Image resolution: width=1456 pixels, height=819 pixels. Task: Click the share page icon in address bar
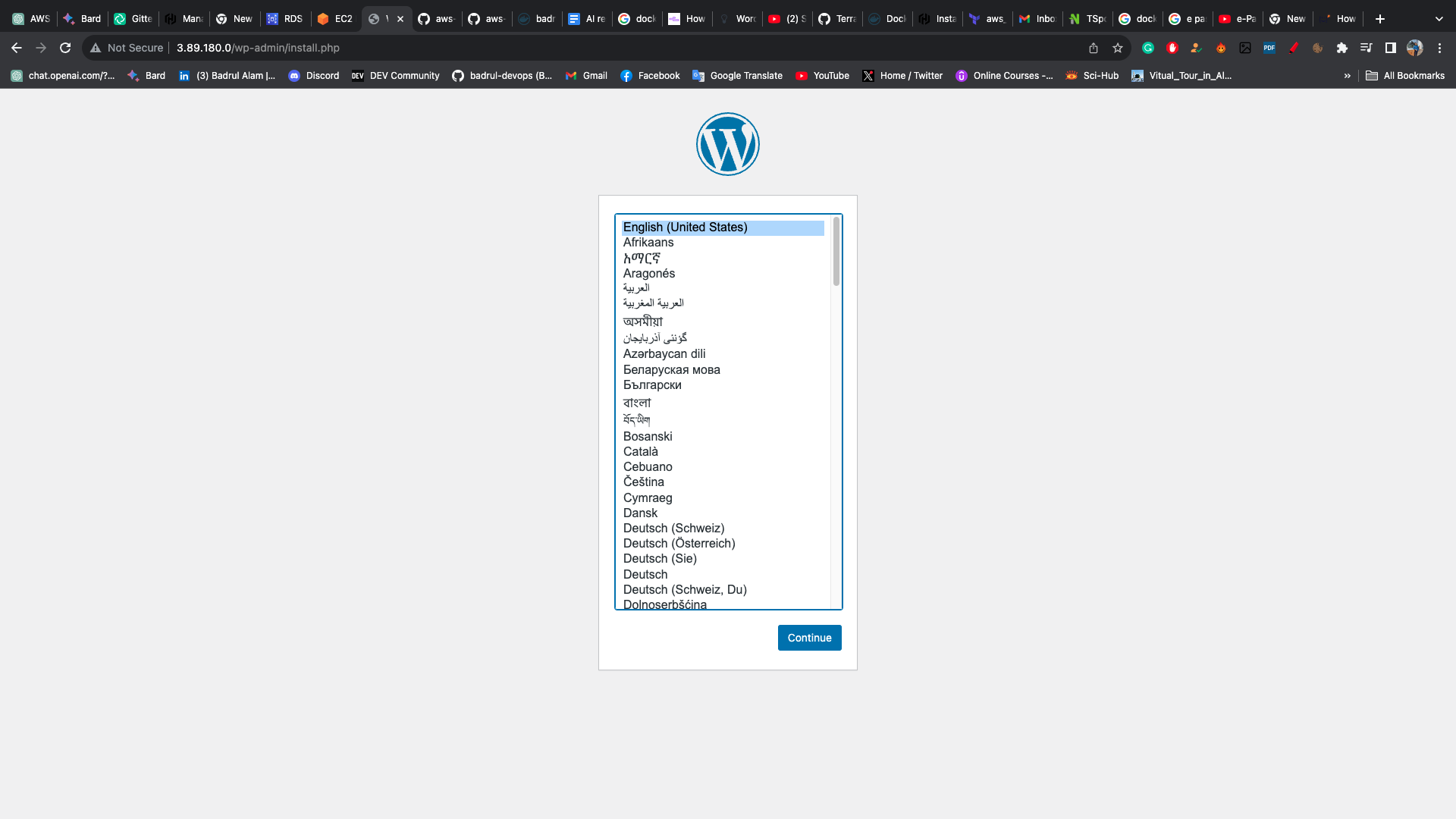[1094, 48]
